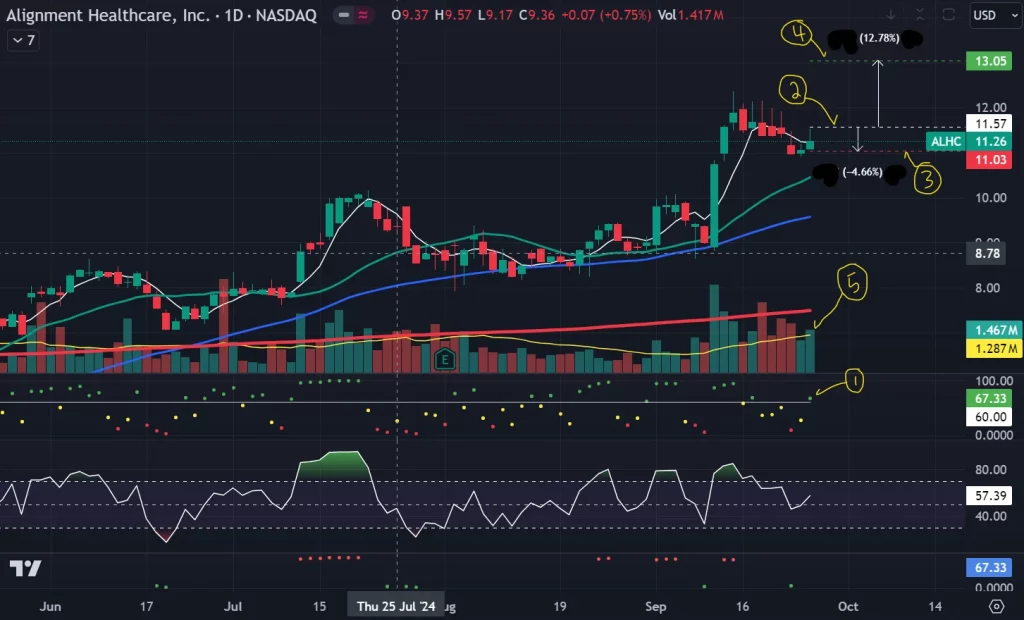Click the blue 67.33 value label
The width and height of the screenshot is (1024, 620).
coord(990,567)
